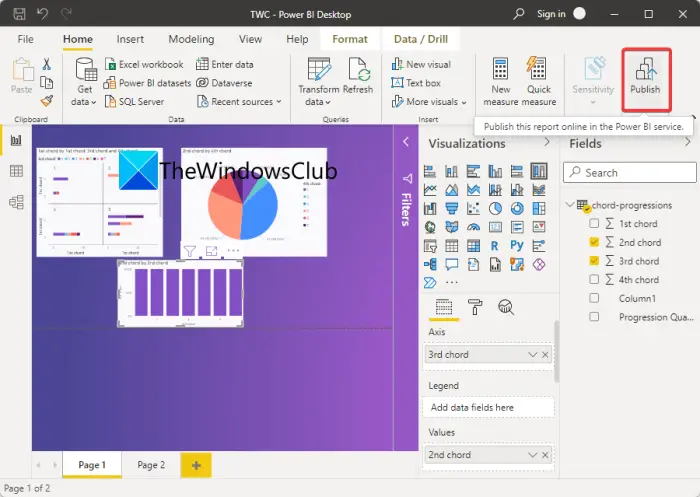This screenshot has height=497, width=700.
Task: Check the 1st chord field
Action: [594, 223]
